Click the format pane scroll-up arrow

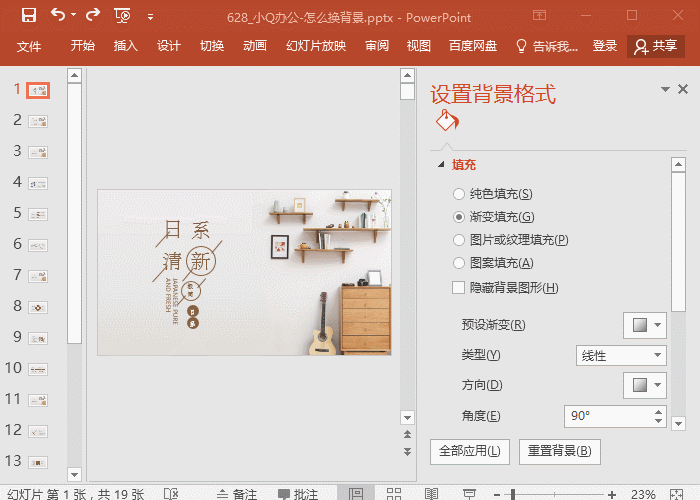click(x=678, y=164)
